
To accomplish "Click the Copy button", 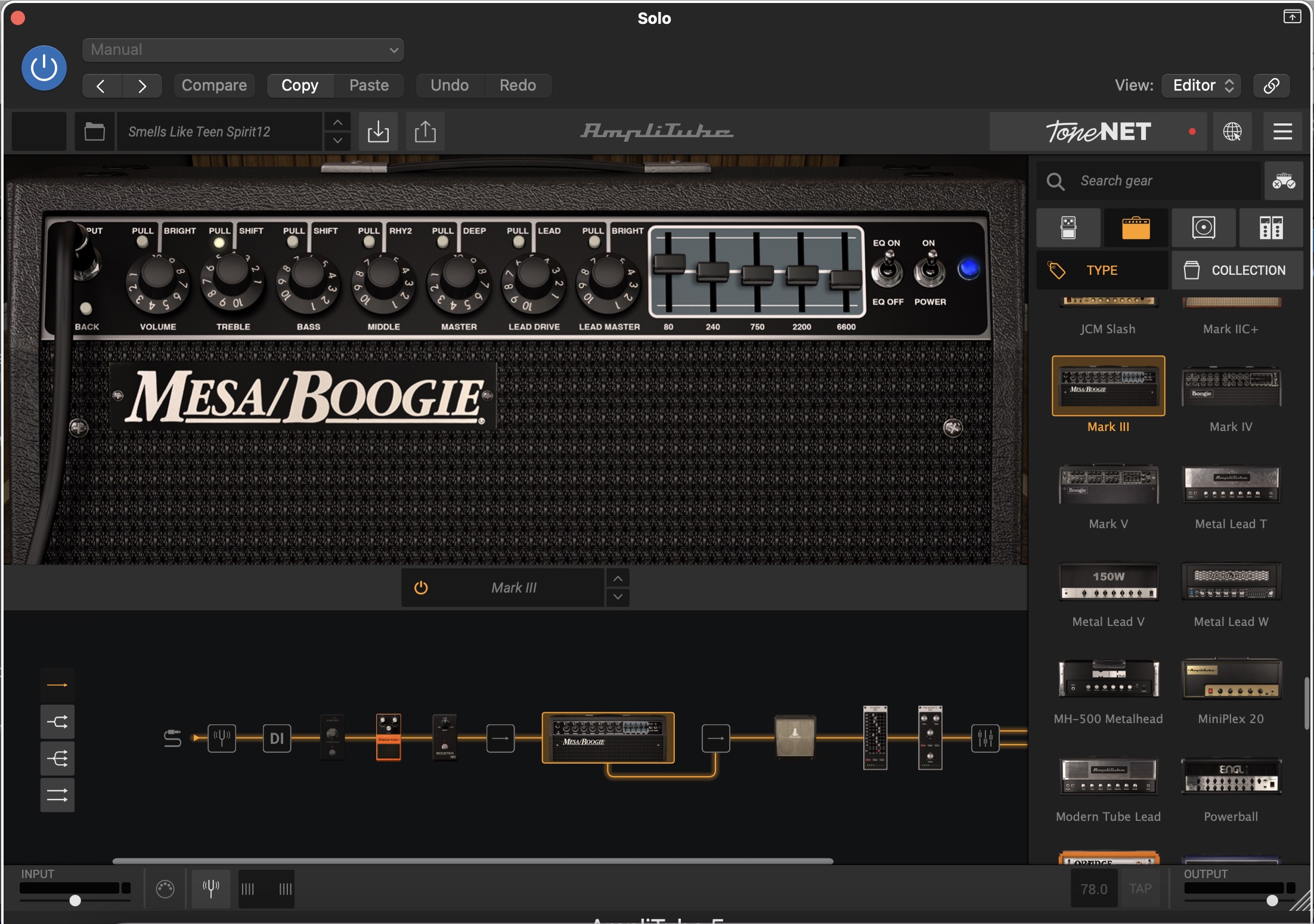I will pos(300,86).
